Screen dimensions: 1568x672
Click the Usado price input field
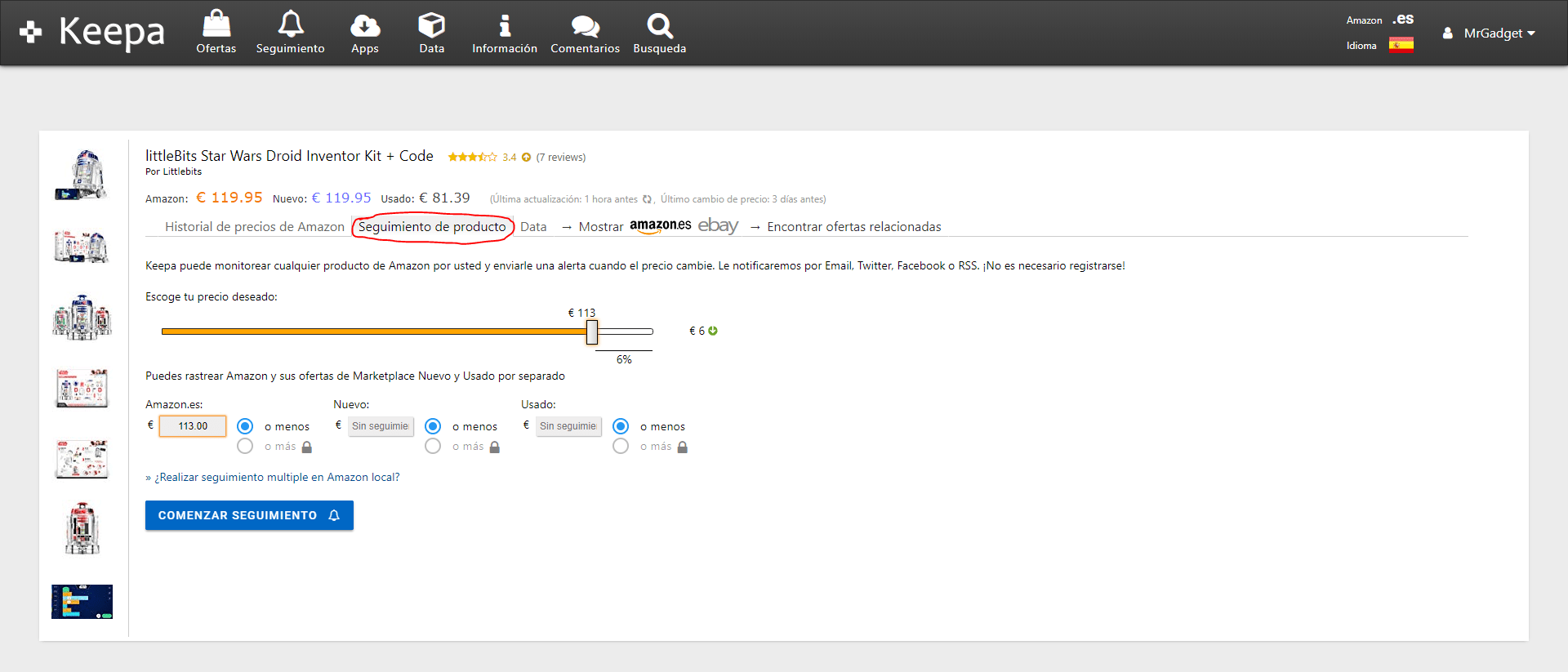[568, 426]
